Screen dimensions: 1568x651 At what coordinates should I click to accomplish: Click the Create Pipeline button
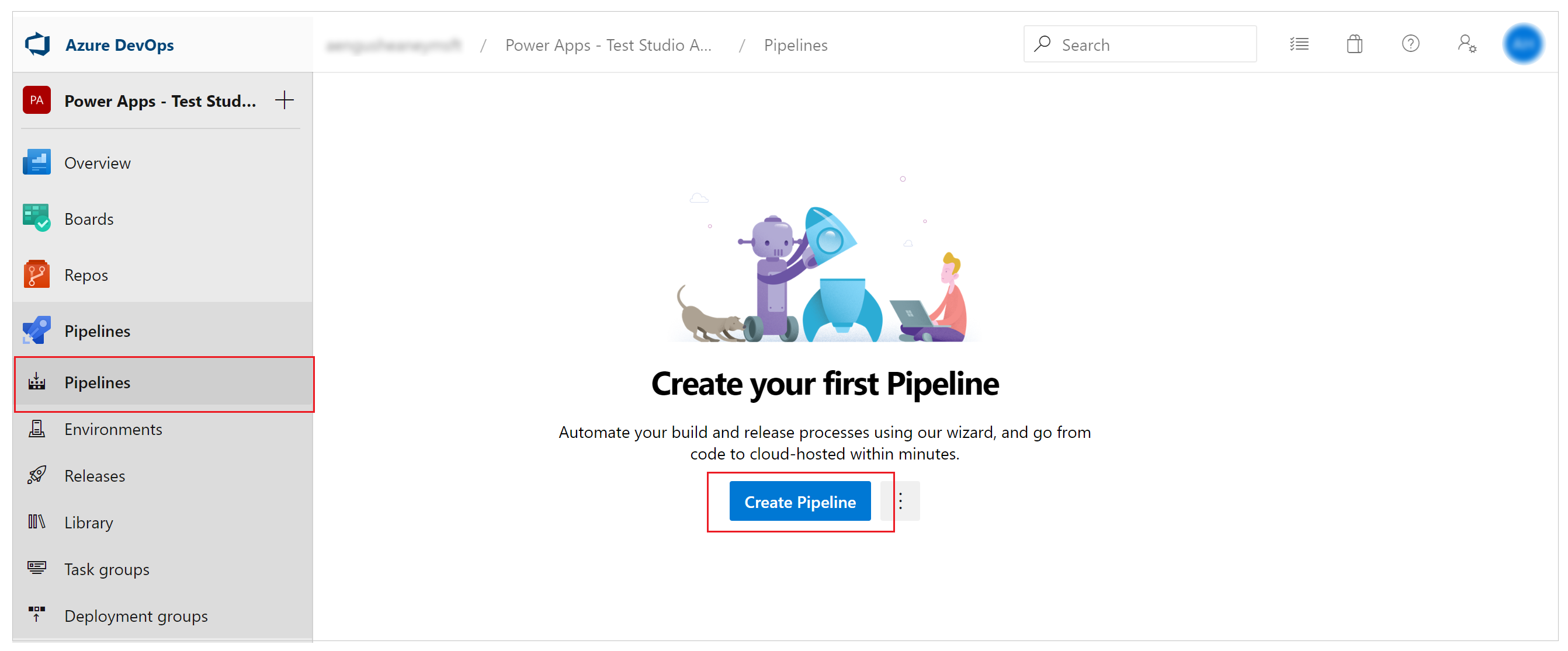pos(799,502)
